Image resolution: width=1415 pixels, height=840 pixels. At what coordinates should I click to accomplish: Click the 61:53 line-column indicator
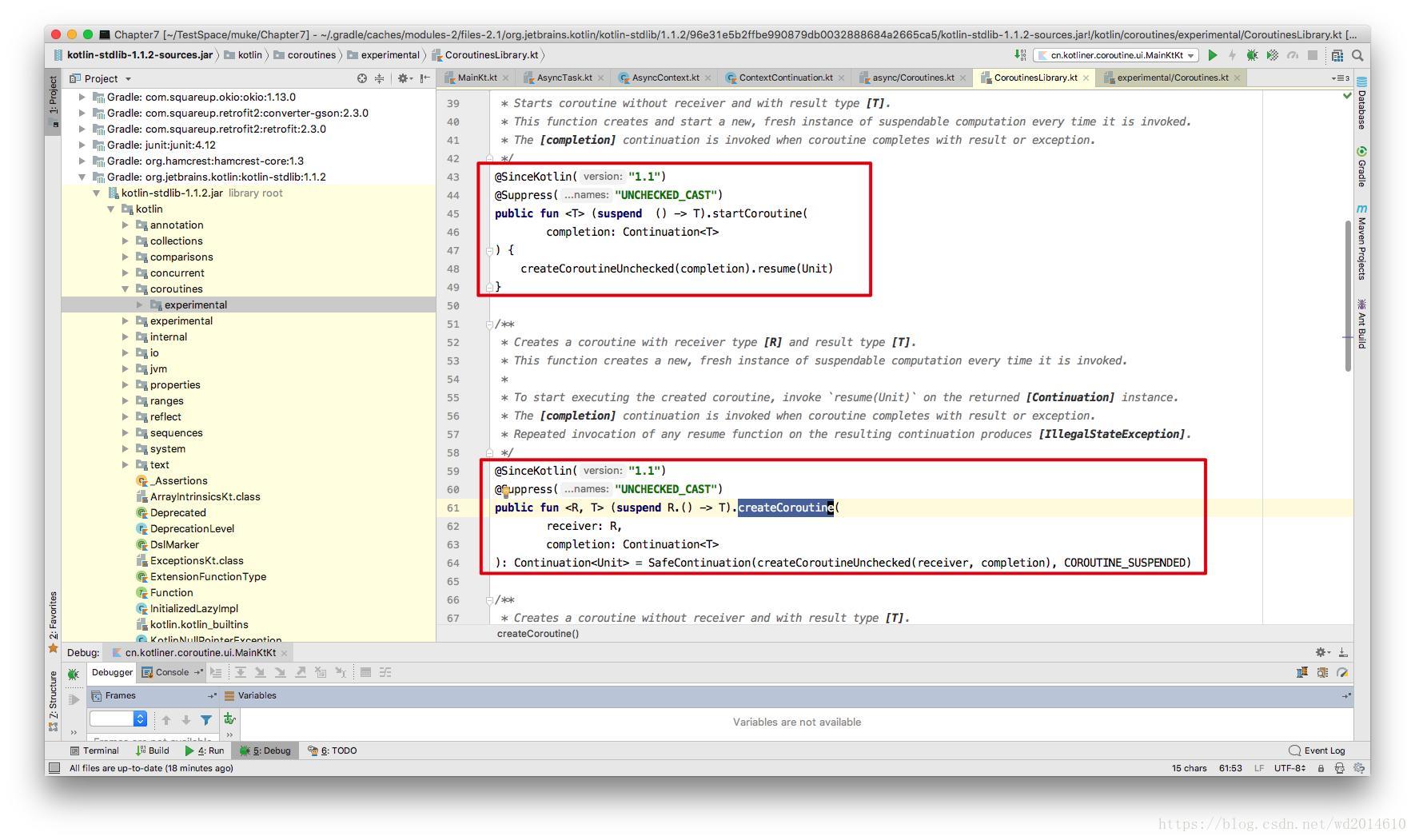(1230, 768)
